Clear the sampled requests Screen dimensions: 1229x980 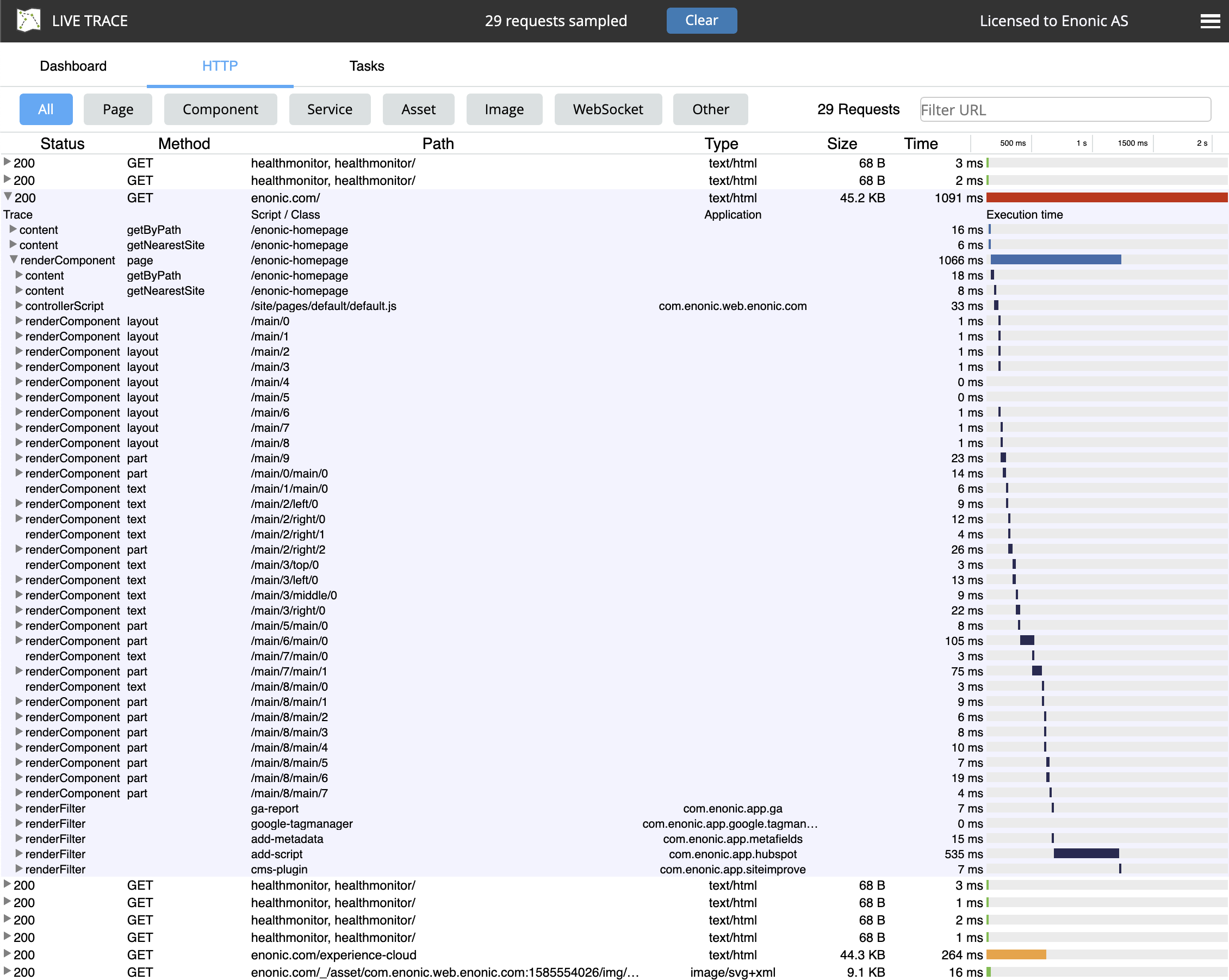click(701, 21)
